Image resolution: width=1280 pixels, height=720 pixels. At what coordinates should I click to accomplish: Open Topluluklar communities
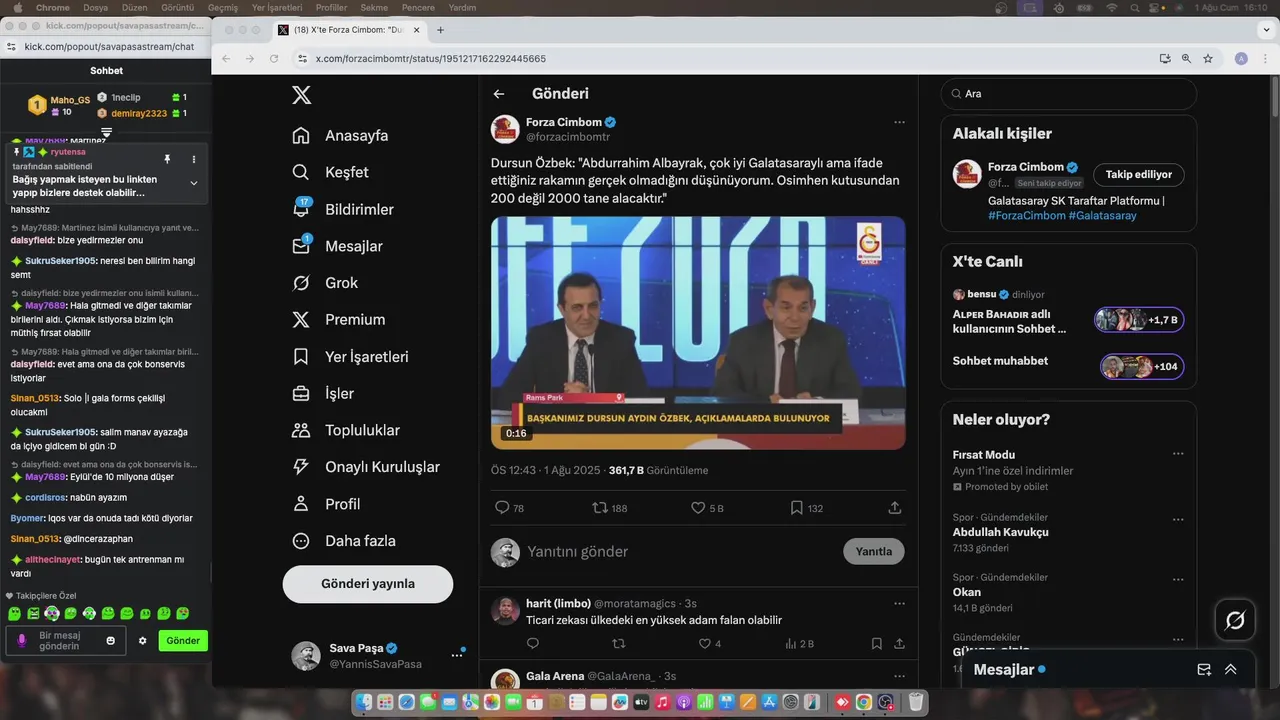click(x=345, y=430)
